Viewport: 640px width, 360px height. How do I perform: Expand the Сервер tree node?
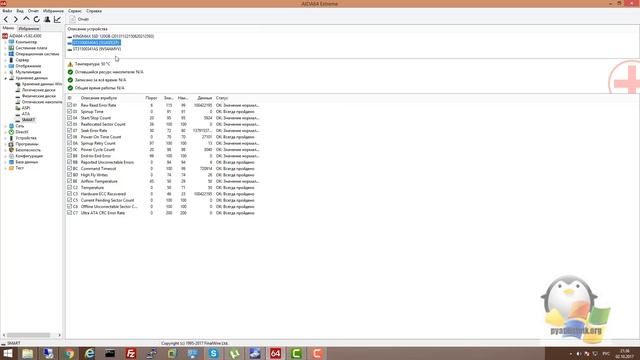point(5,60)
